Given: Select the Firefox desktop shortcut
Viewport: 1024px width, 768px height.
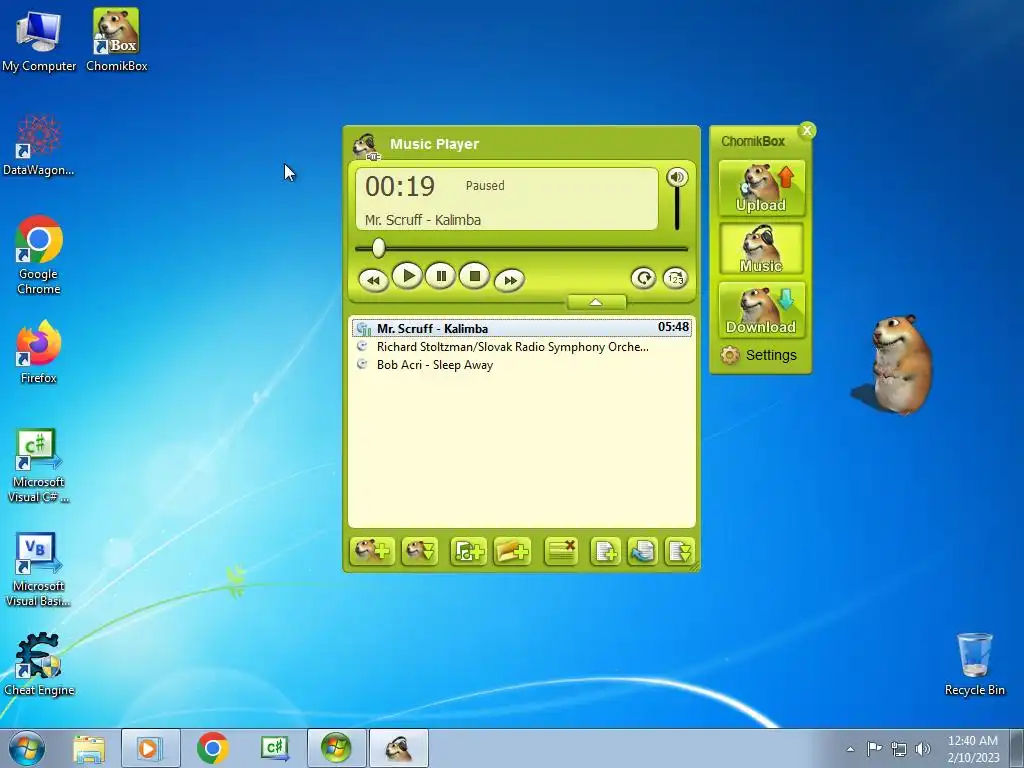Looking at the screenshot, I should click(x=39, y=353).
